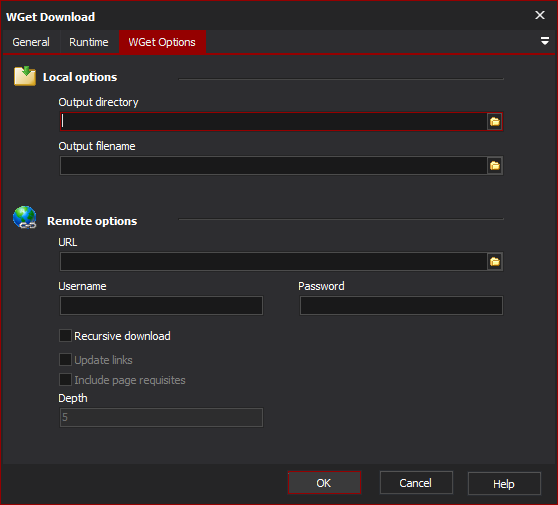Image resolution: width=558 pixels, height=505 pixels.
Task: Browse folder icon for Output filename
Action: pos(494,166)
